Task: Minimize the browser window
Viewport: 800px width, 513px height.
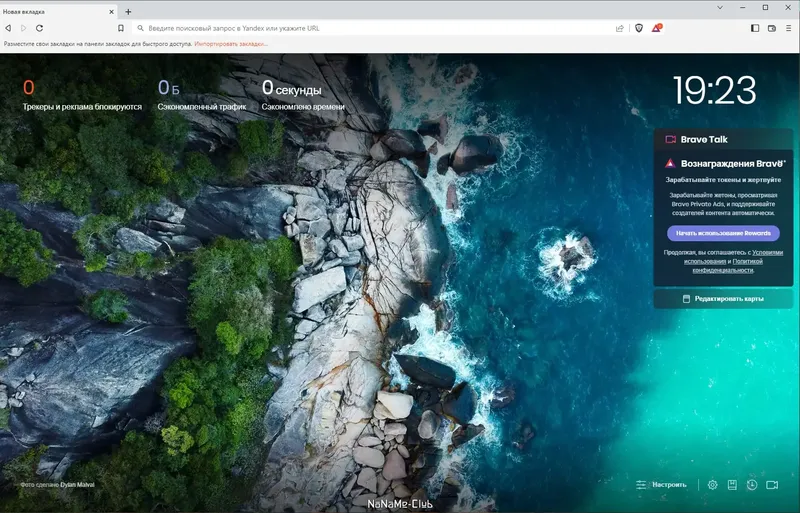Action: 743,7
